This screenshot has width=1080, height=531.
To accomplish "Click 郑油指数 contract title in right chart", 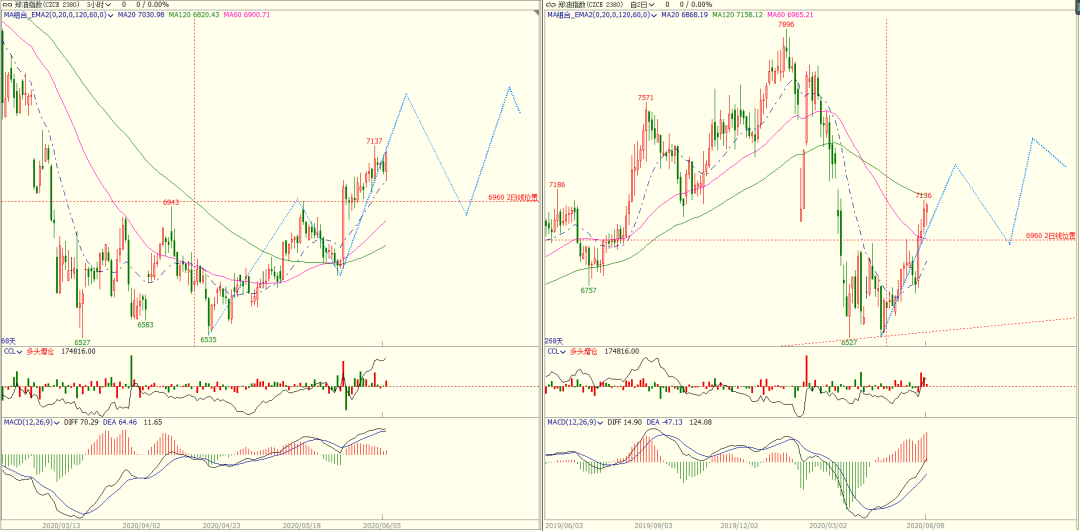I will point(590,4).
